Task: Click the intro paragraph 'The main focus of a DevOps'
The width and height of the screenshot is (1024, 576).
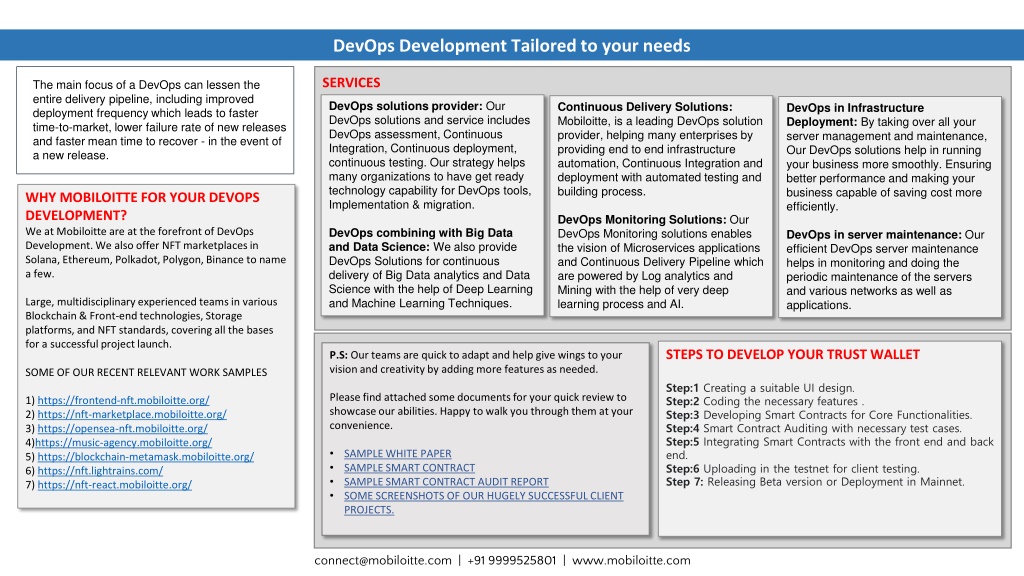Action: click(x=159, y=120)
